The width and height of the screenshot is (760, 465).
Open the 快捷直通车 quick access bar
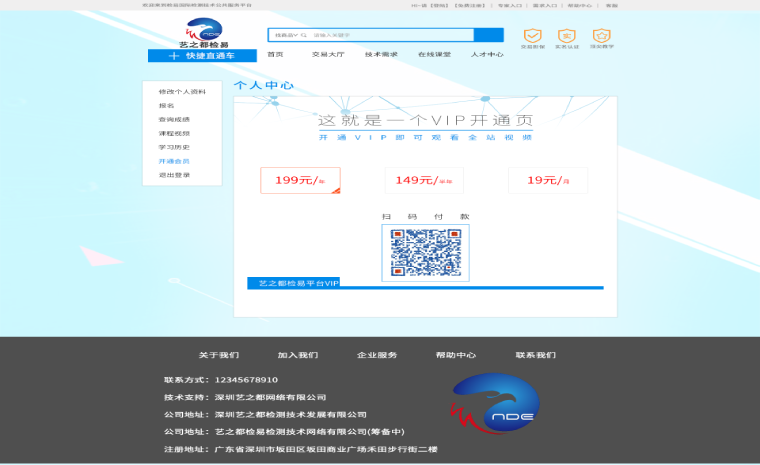pyautogui.click(x=202, y=56)
